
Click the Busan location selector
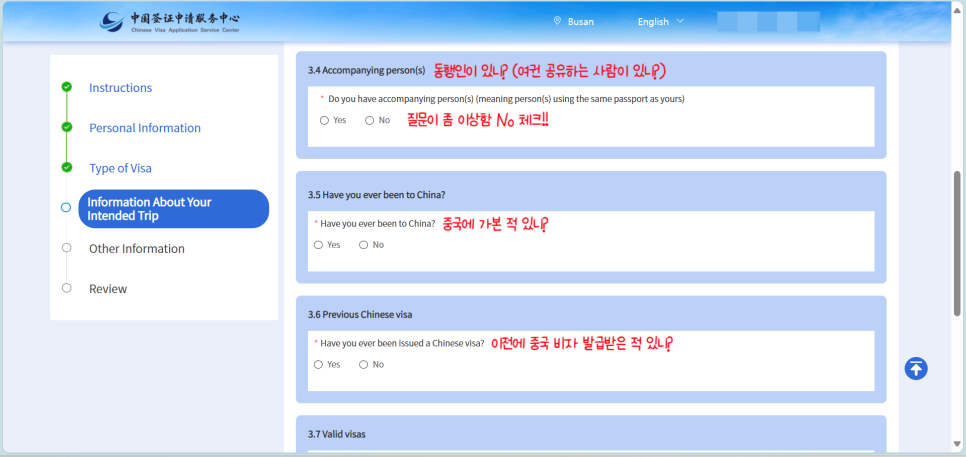[x=574, y=22]
